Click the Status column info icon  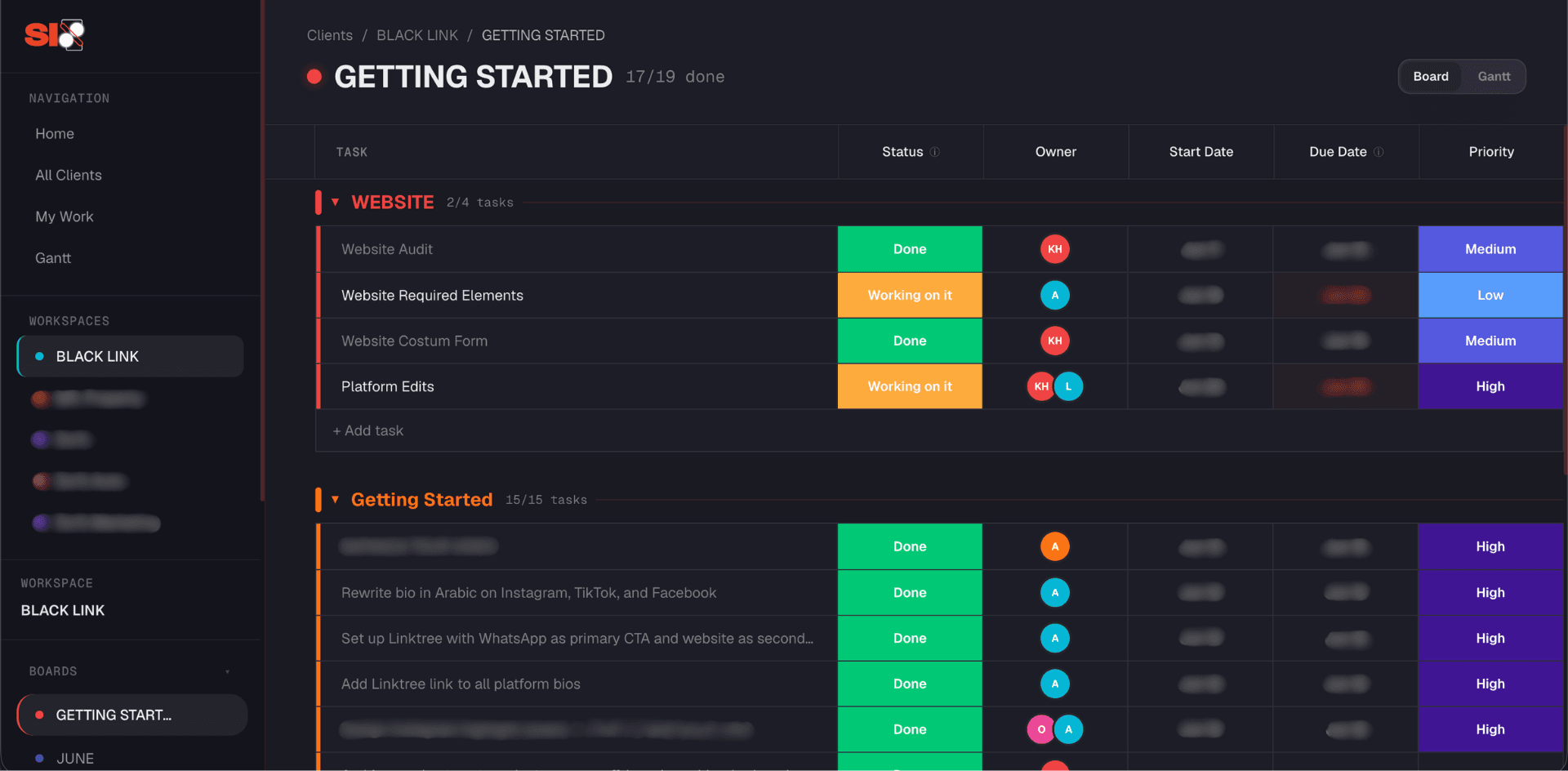[x=935, y=152]
